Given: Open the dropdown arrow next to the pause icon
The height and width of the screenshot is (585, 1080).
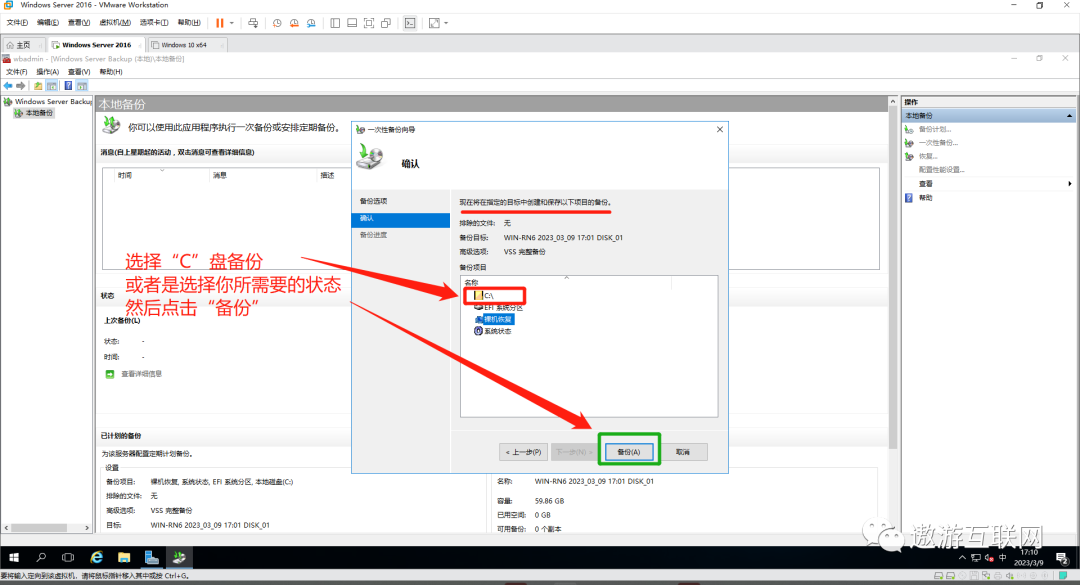Looking at the screenshot, I should [x=231, y=23].
